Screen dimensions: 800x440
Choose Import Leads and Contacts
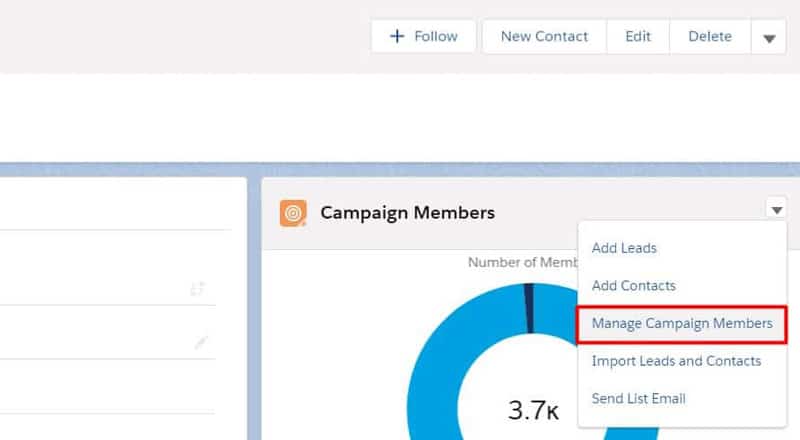click(x=676, y=360)
